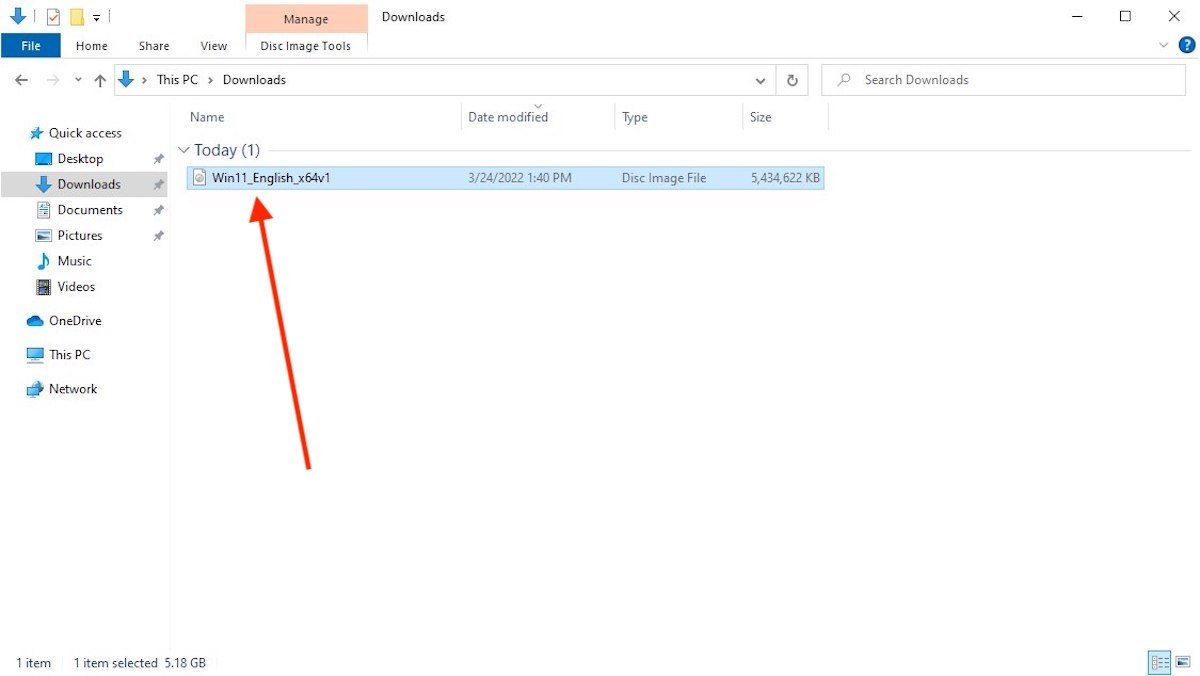Open Videos in the navigation pane
1200x676 pixels.
pyautogui.click(x=76, y=287)
